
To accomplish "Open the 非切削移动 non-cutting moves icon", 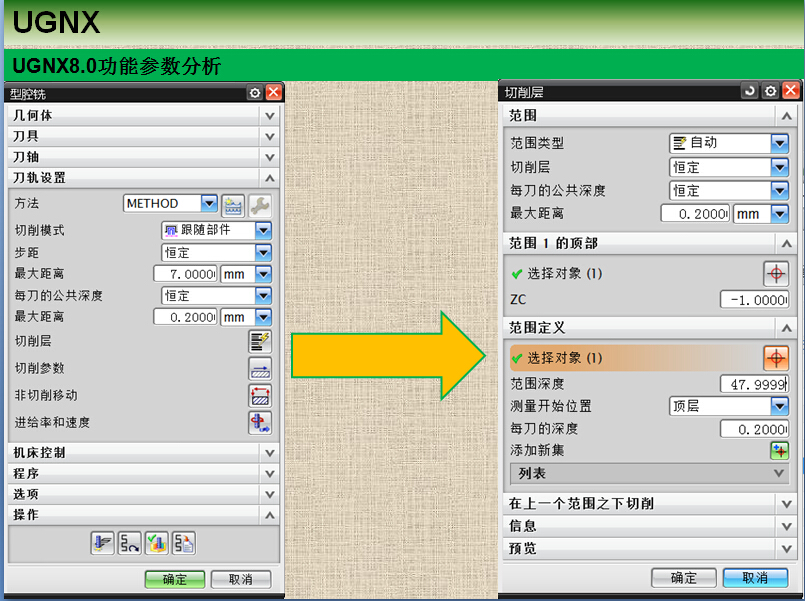I will 260,396.
